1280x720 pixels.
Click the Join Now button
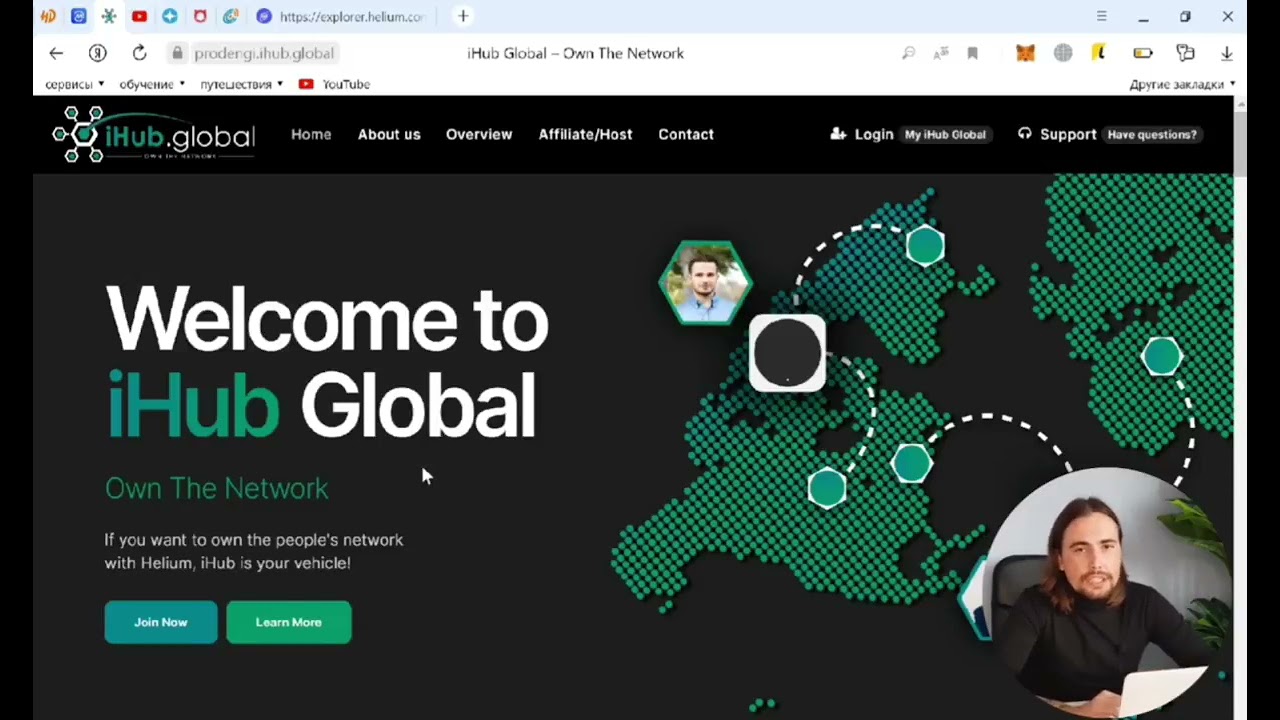point(161,622)
